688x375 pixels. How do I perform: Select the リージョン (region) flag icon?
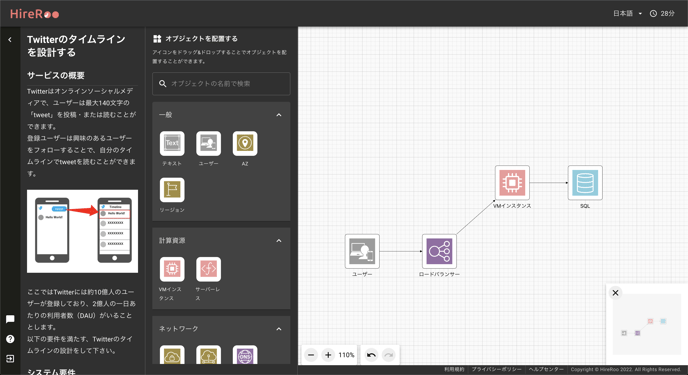pos(172,189)
